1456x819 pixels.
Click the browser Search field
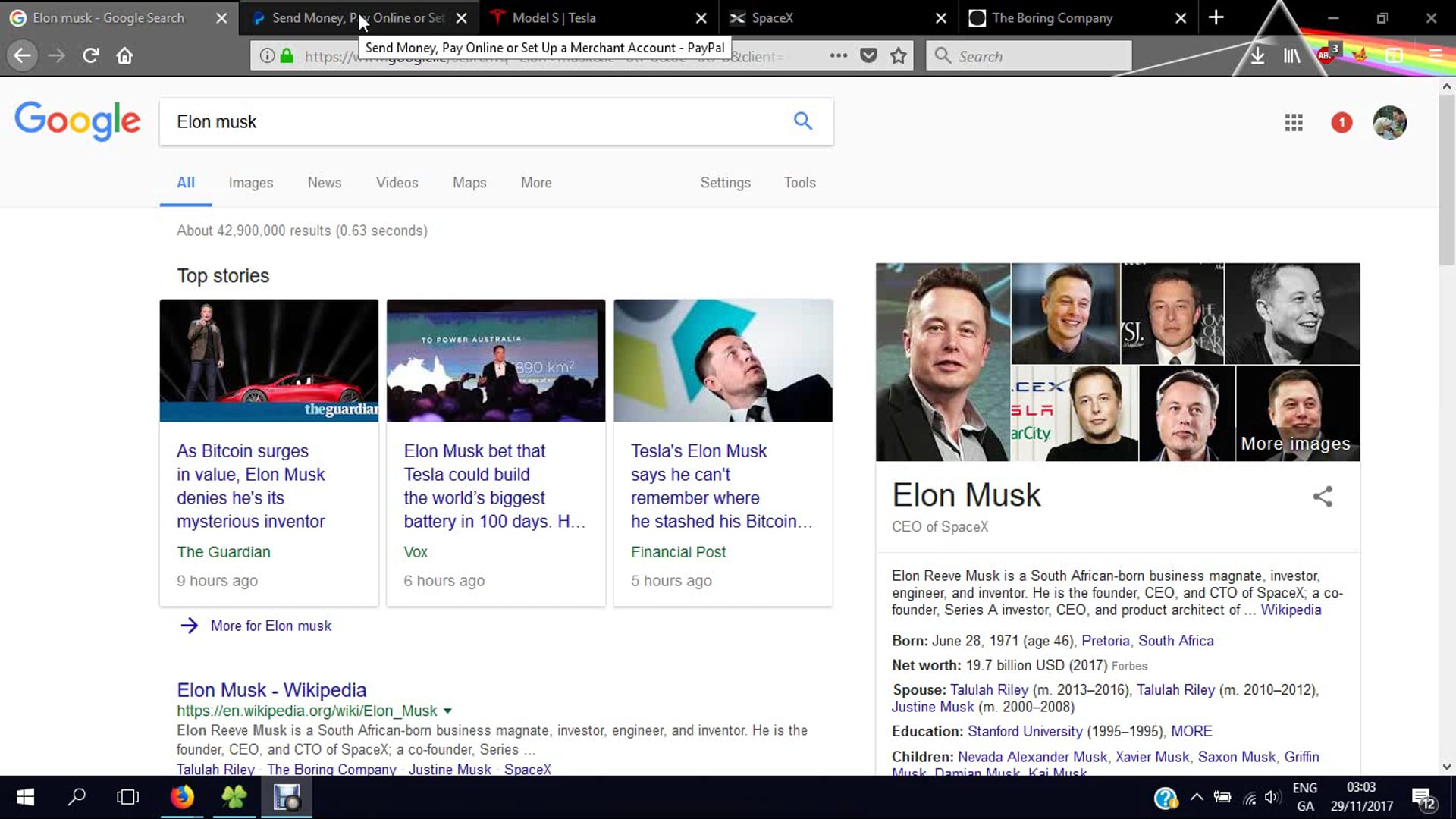(x=1028, y=55)
